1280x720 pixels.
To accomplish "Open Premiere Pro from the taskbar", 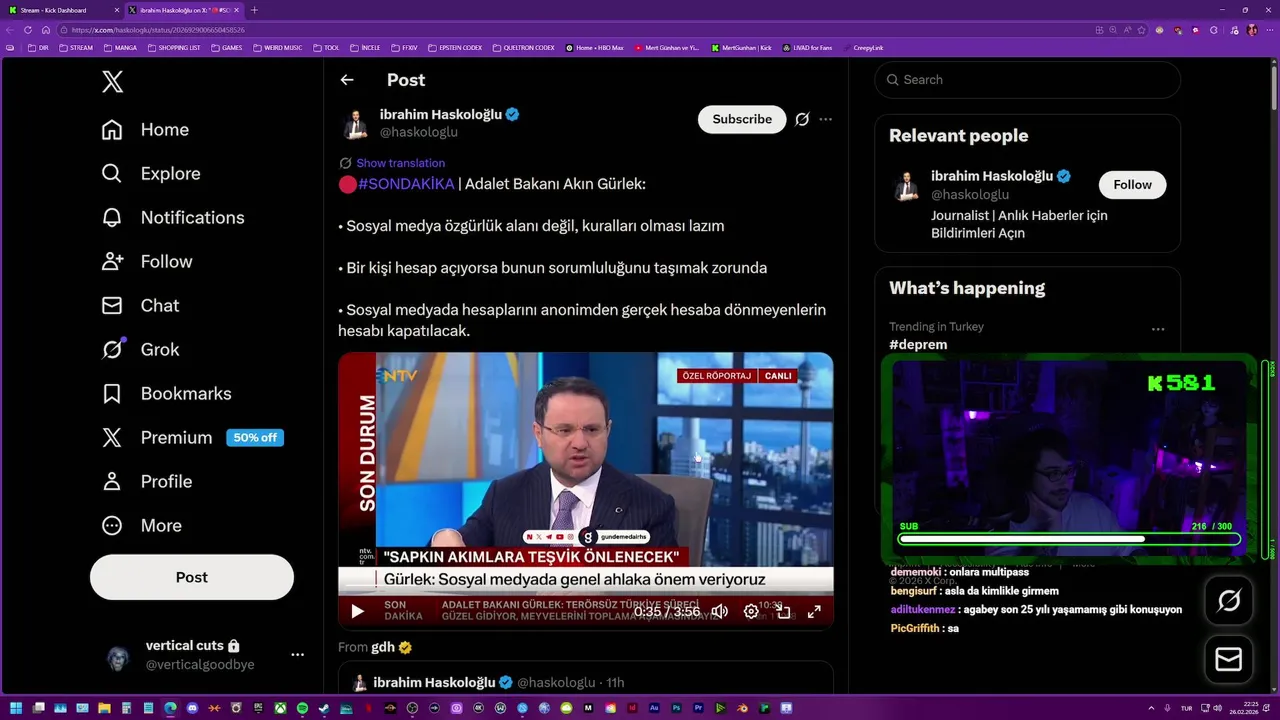I will point(698,708).
